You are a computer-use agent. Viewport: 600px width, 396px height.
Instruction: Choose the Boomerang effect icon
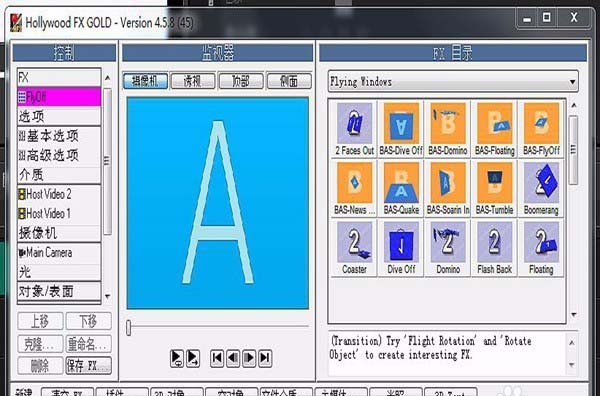[x=541, y=188]
